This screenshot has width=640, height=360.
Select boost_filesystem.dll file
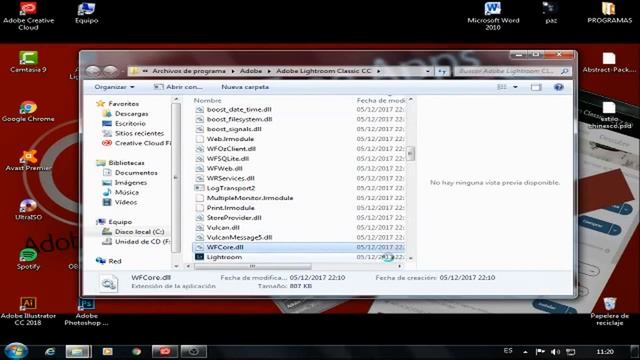(x=239, y=119)
